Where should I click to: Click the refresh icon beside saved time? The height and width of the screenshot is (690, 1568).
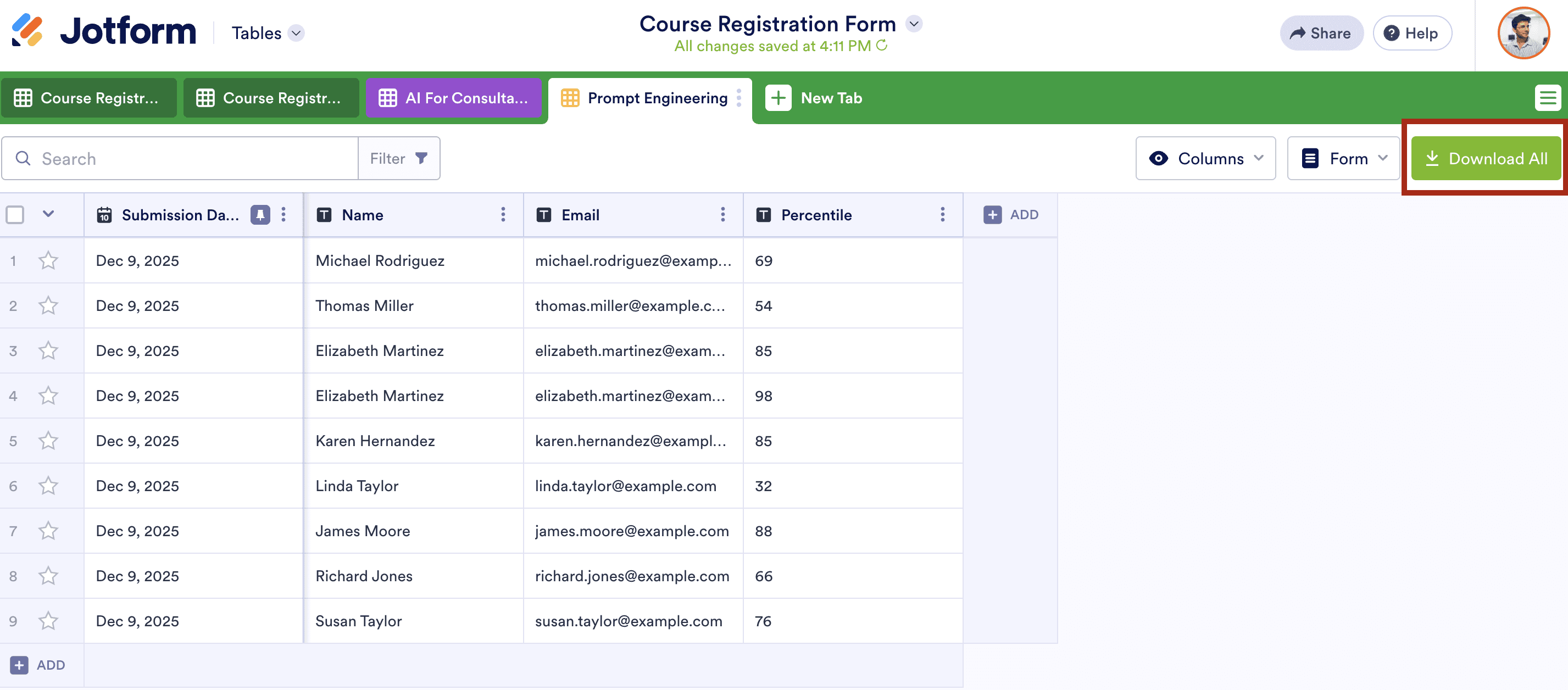coord(881,46)
